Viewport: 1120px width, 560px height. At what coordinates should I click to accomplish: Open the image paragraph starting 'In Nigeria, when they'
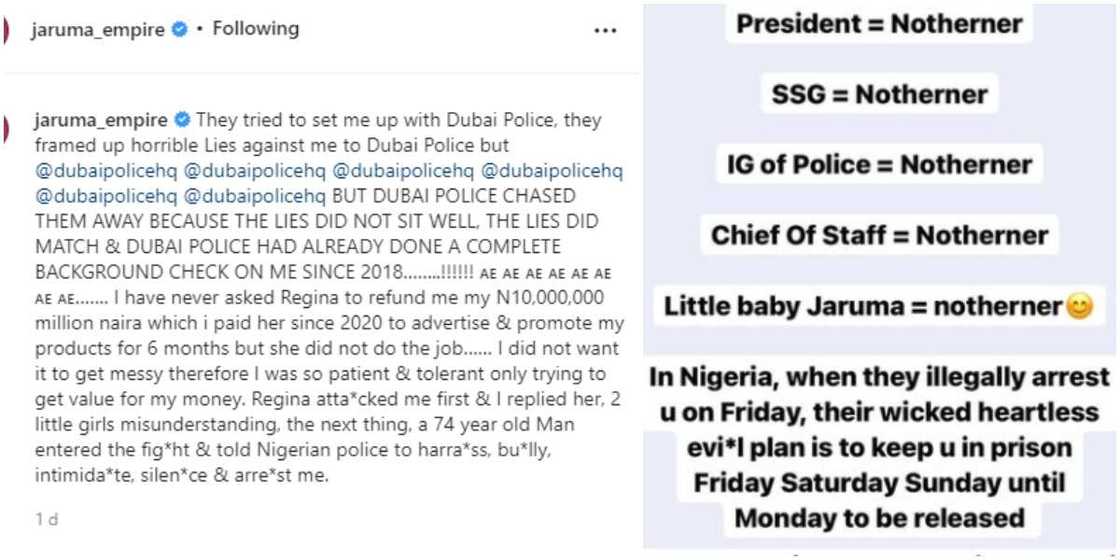pyautogui.click(x=880, y=447)
